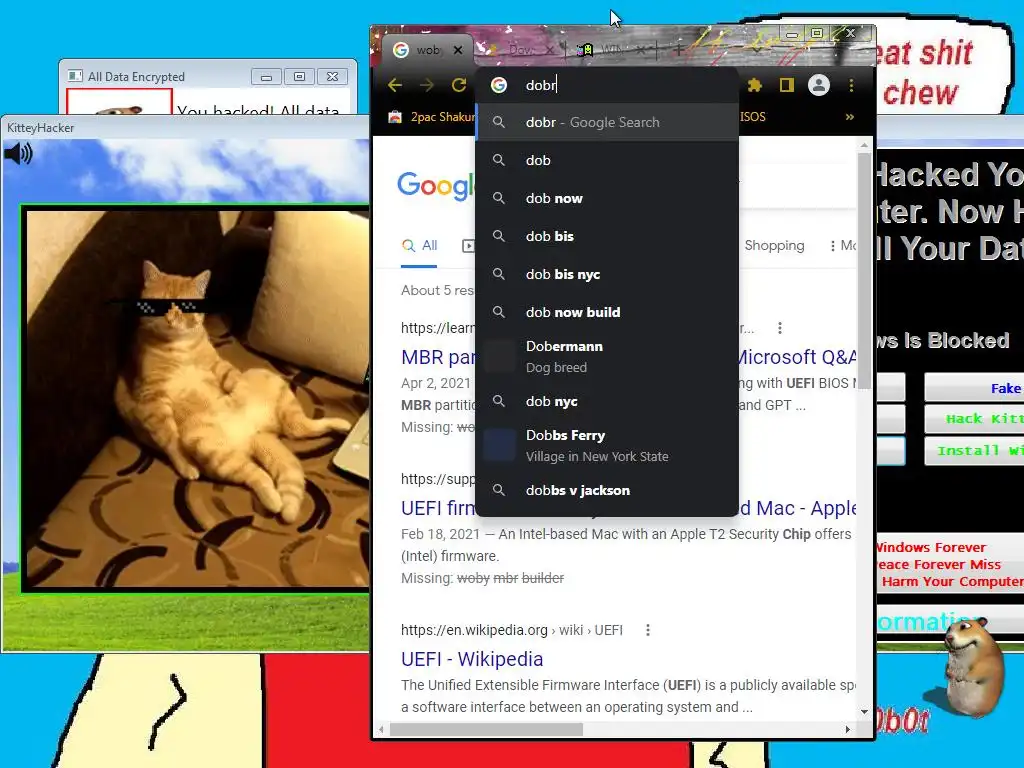
Task: Click the Google icon in the address bar
Action: (x=499, y=85)
